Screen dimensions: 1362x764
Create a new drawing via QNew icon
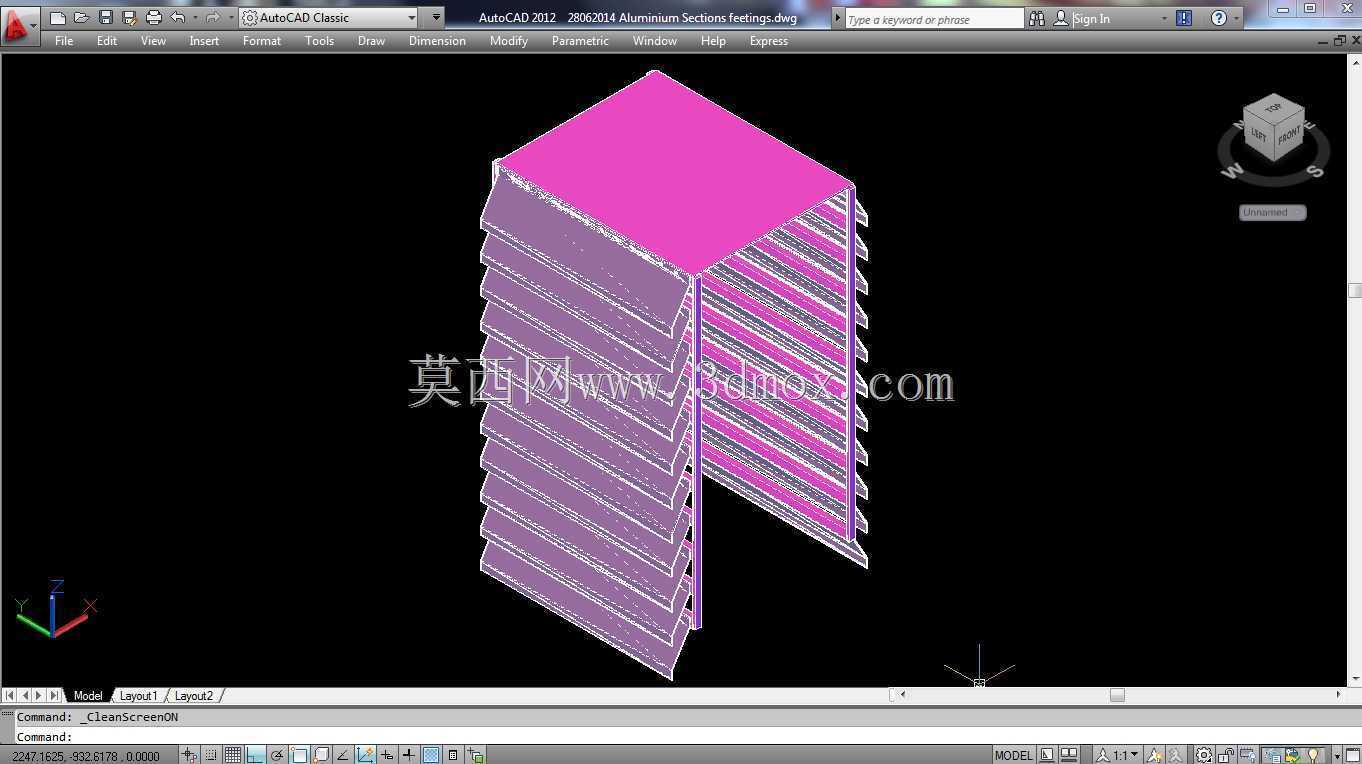pyautogui.click(x=58, y=18)
